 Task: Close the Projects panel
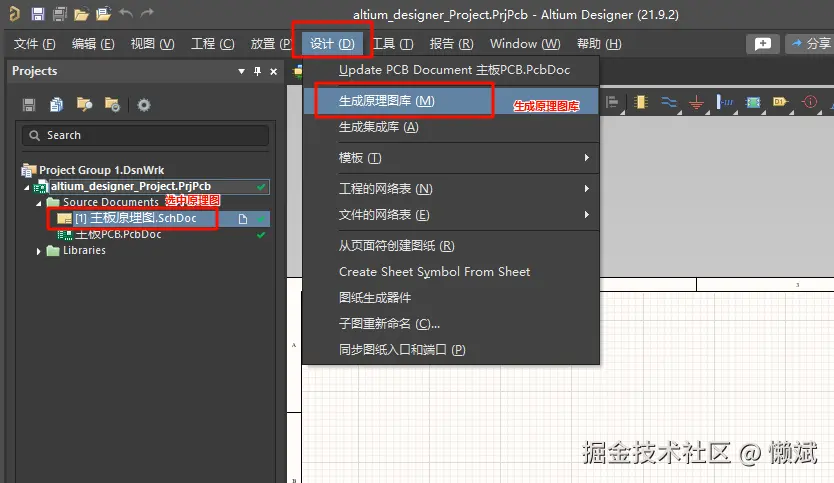273,71
